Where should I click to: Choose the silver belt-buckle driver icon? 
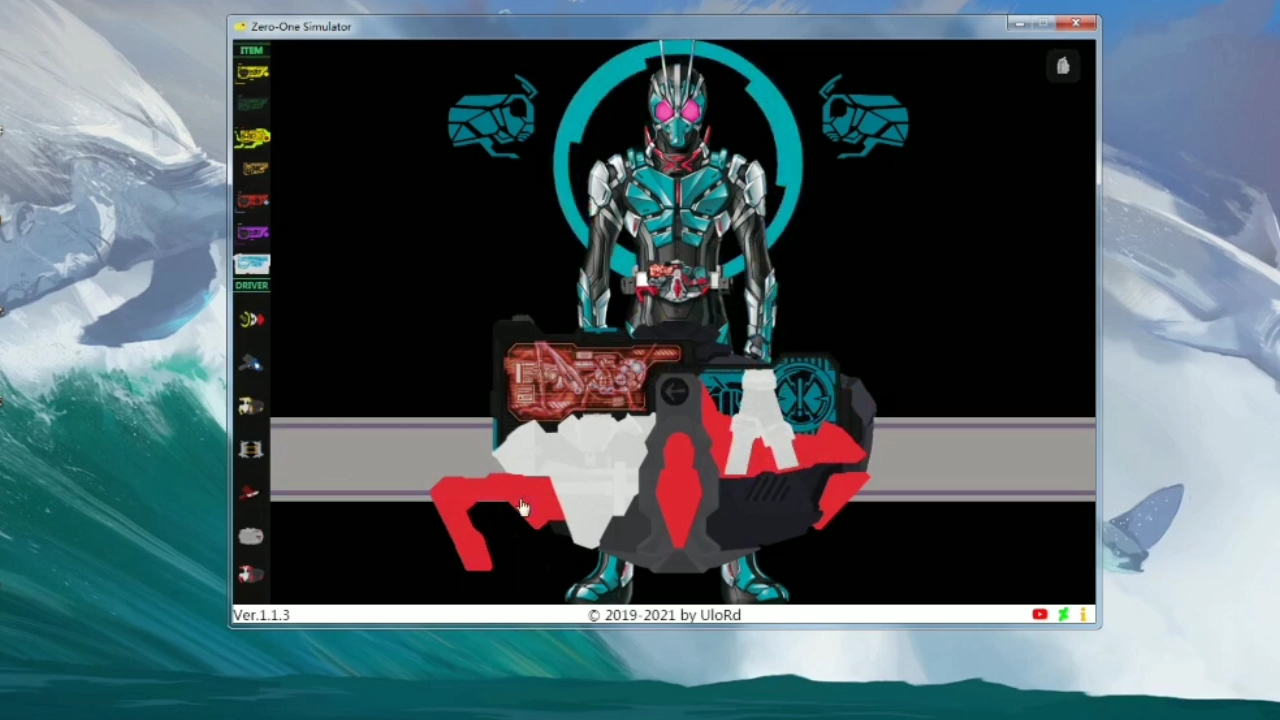click(x=252, y=449)
